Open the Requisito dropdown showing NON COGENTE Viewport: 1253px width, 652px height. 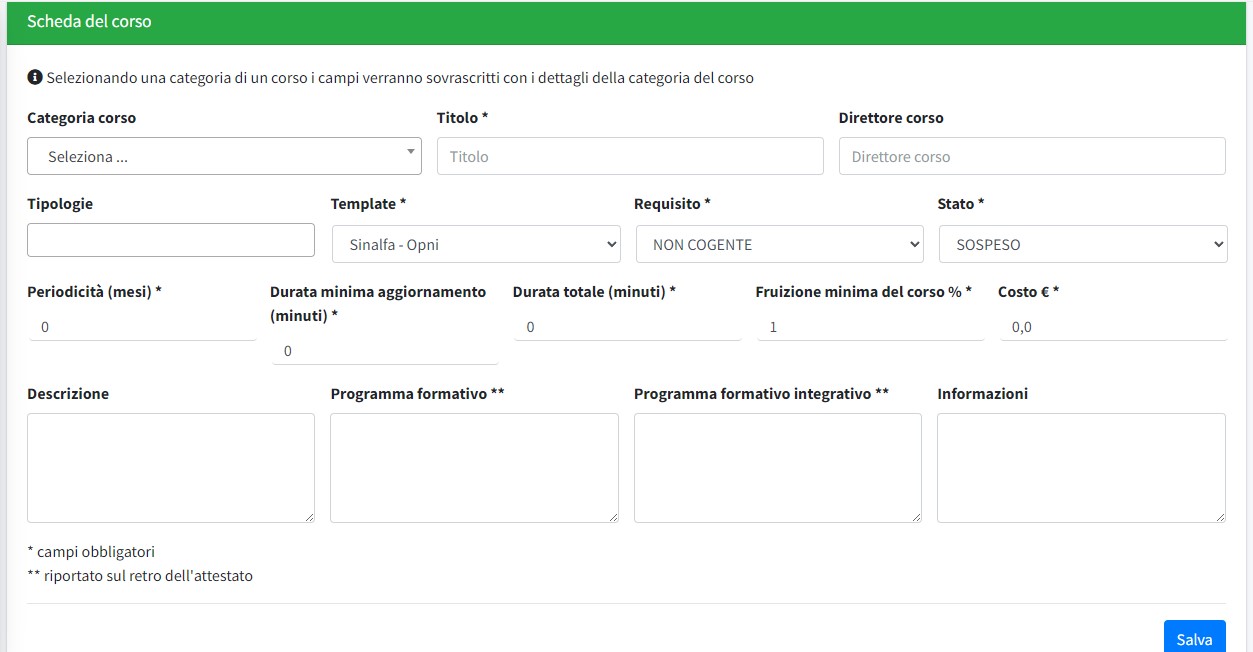pyautogui.click(x=779, y=244)
